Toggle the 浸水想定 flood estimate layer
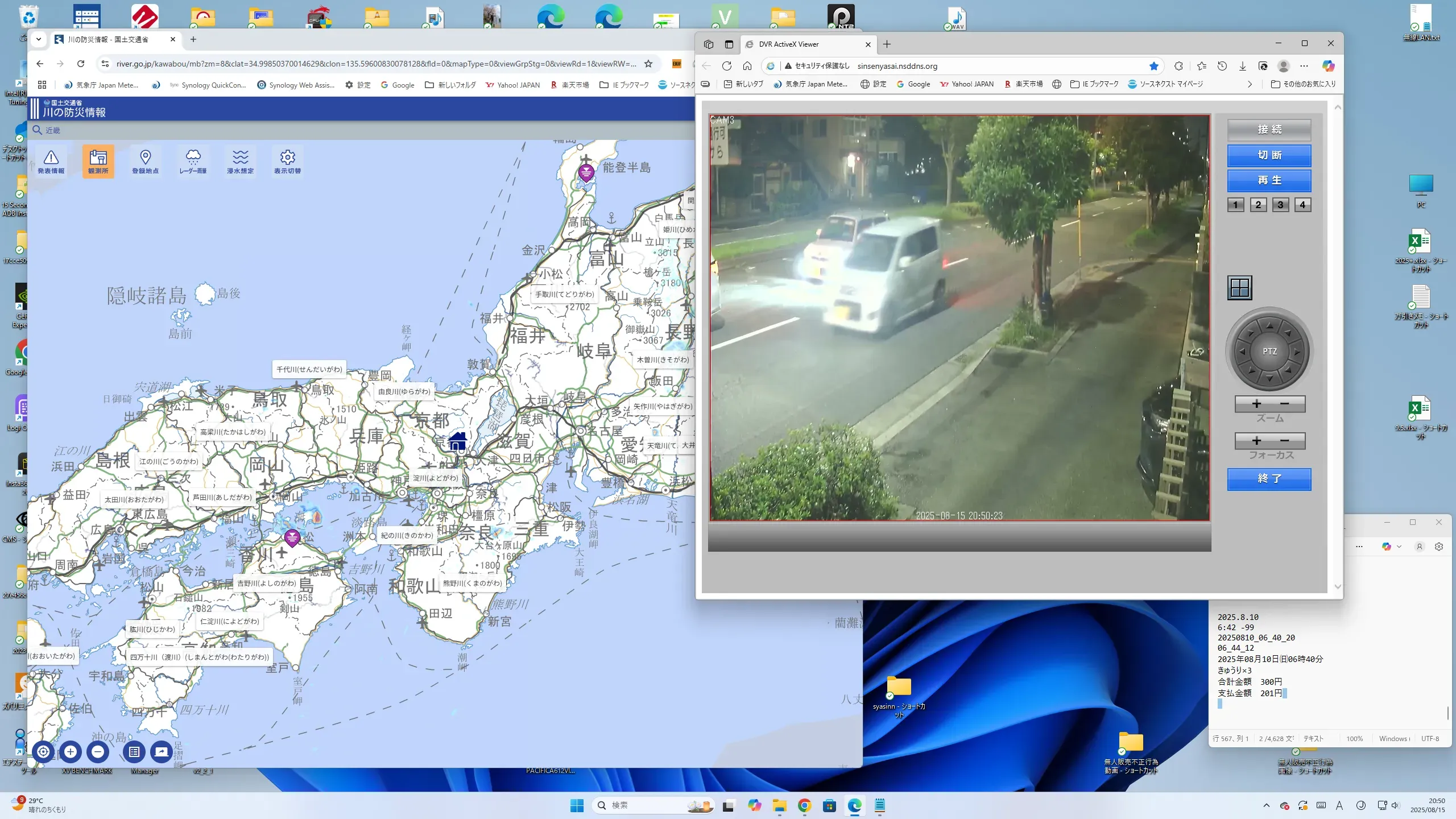This screenshot has height=819, width=1456. [240, 162]
